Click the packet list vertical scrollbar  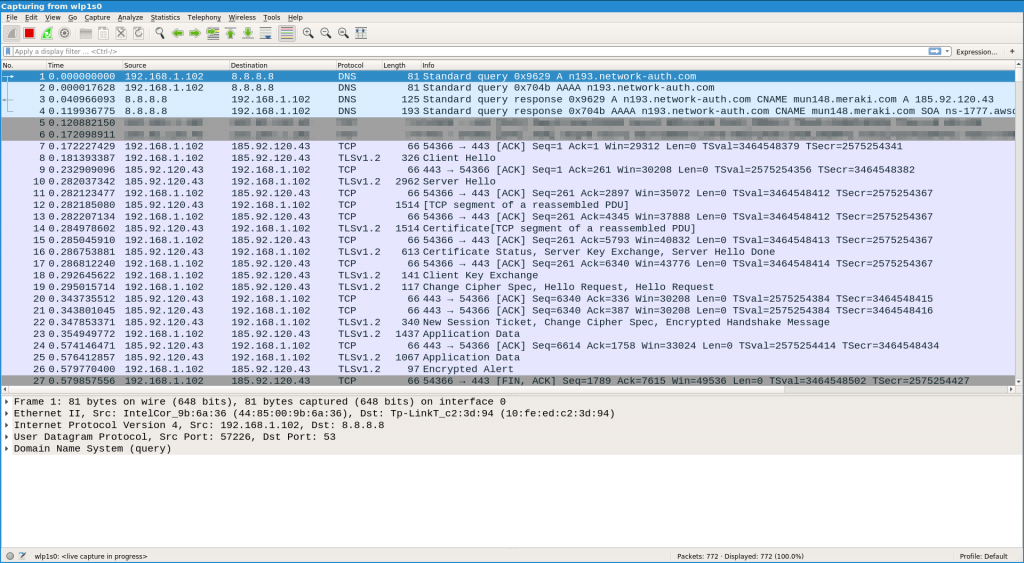(x=1019, y=222)
